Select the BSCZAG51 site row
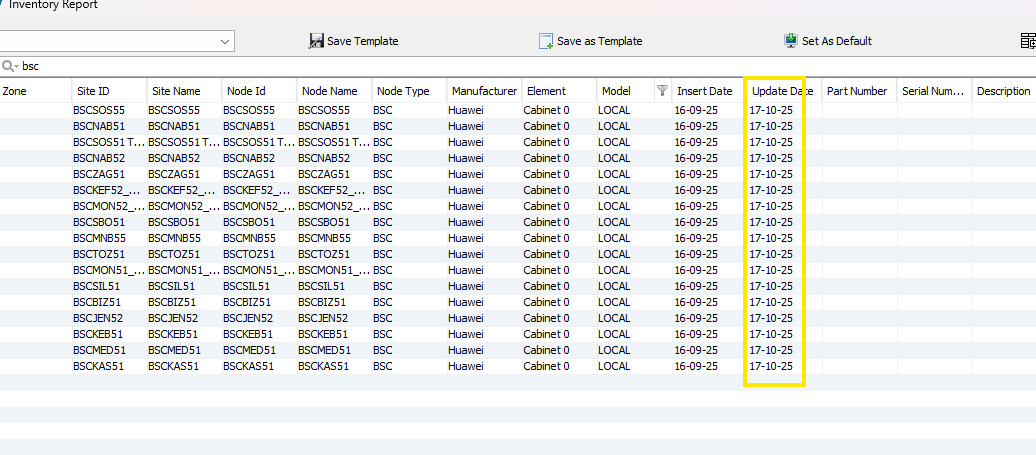Screen dimensions: 1036x455 [x=99, y=174]
